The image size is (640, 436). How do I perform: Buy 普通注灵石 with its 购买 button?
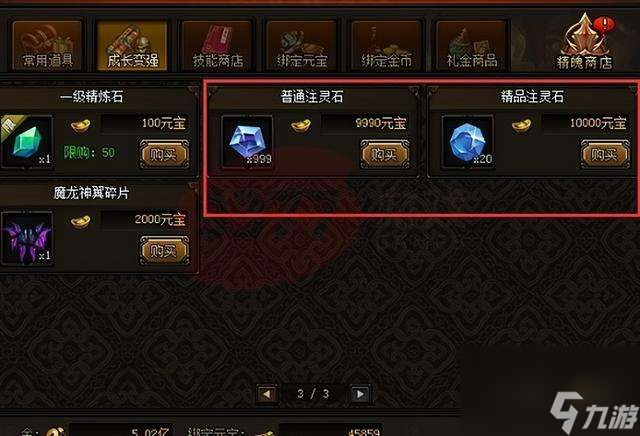[385, 154]
